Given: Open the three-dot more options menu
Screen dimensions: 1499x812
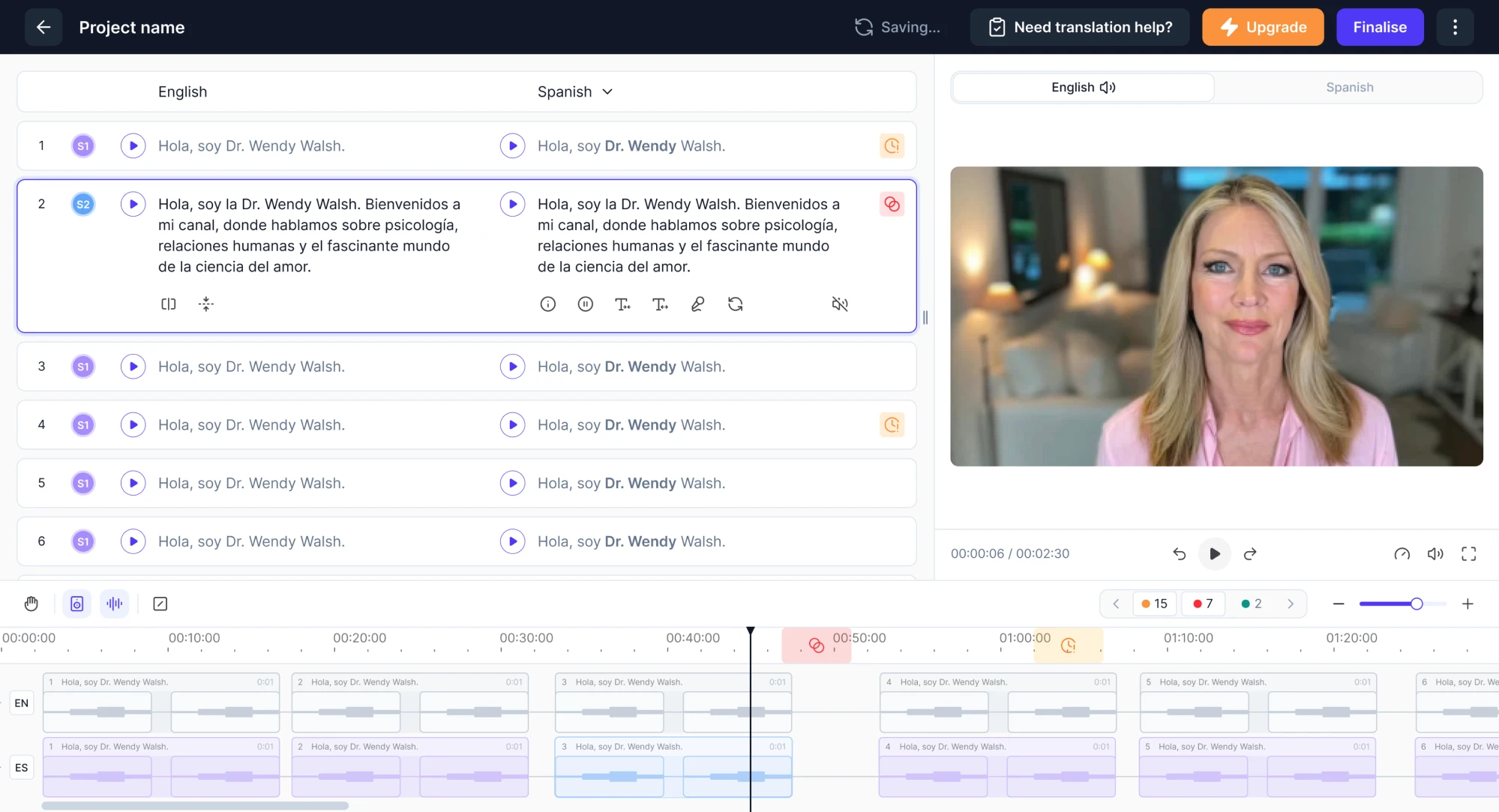Looking at the screenshot, I should pos(1455,28).
